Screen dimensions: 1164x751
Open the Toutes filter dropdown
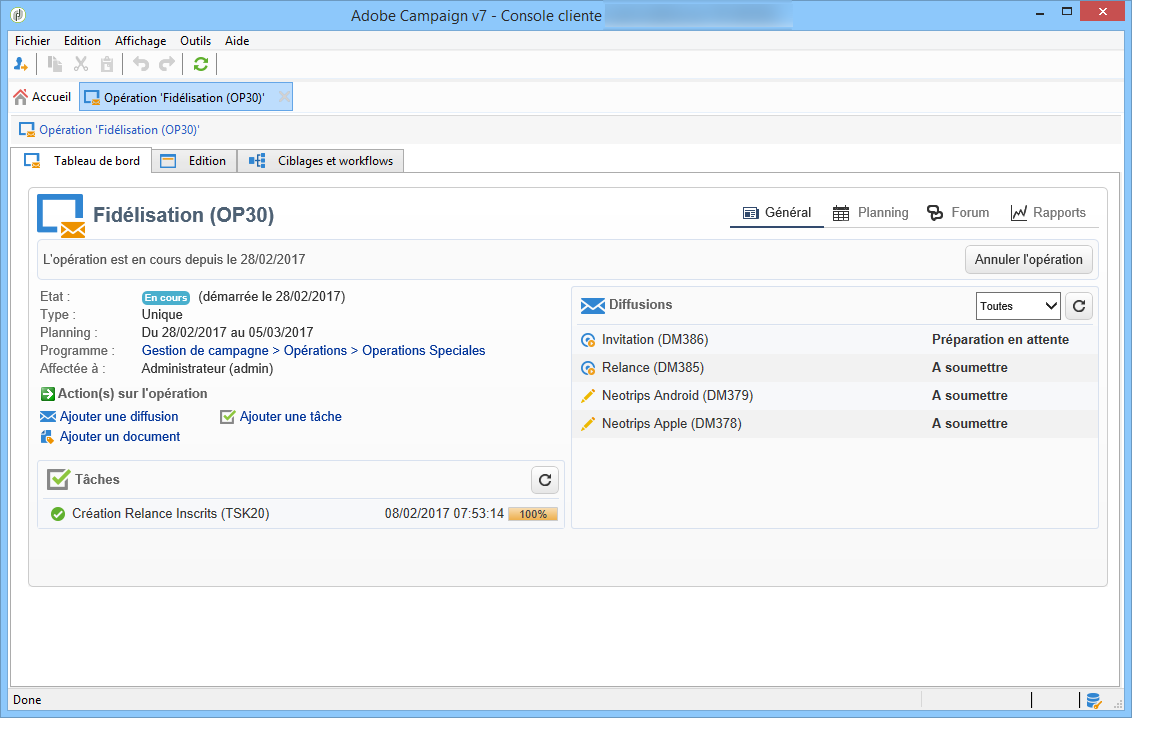click(1018, 306)
